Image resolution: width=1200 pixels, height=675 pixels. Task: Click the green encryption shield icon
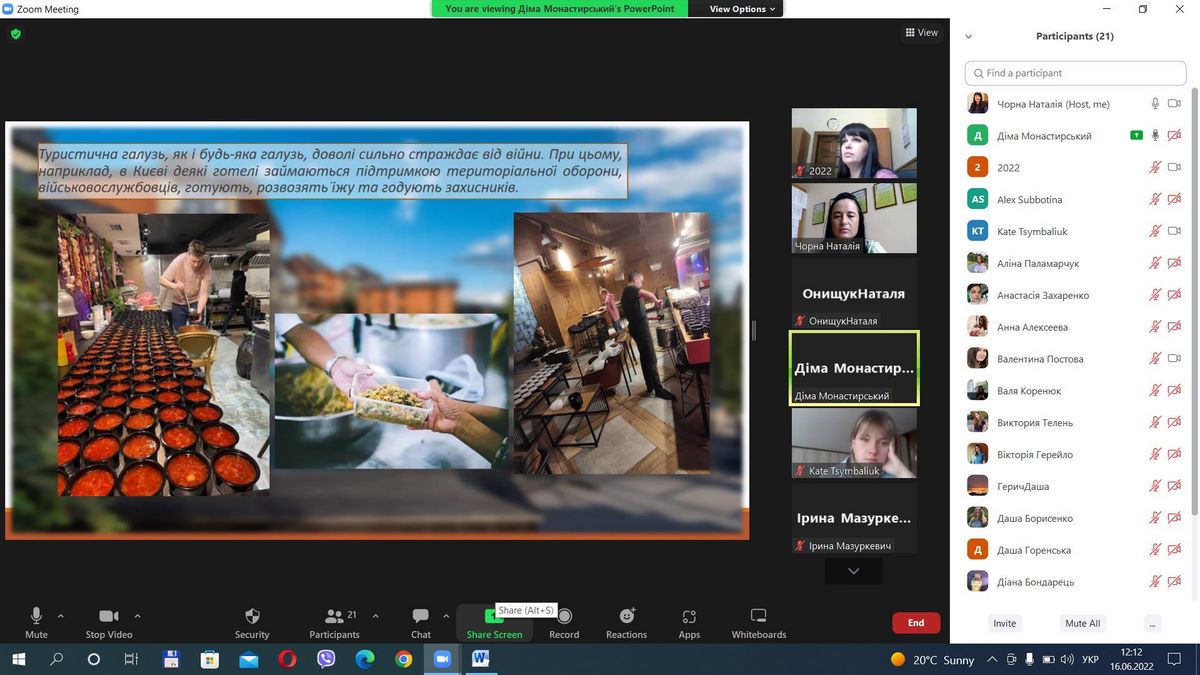pos(15,33)
